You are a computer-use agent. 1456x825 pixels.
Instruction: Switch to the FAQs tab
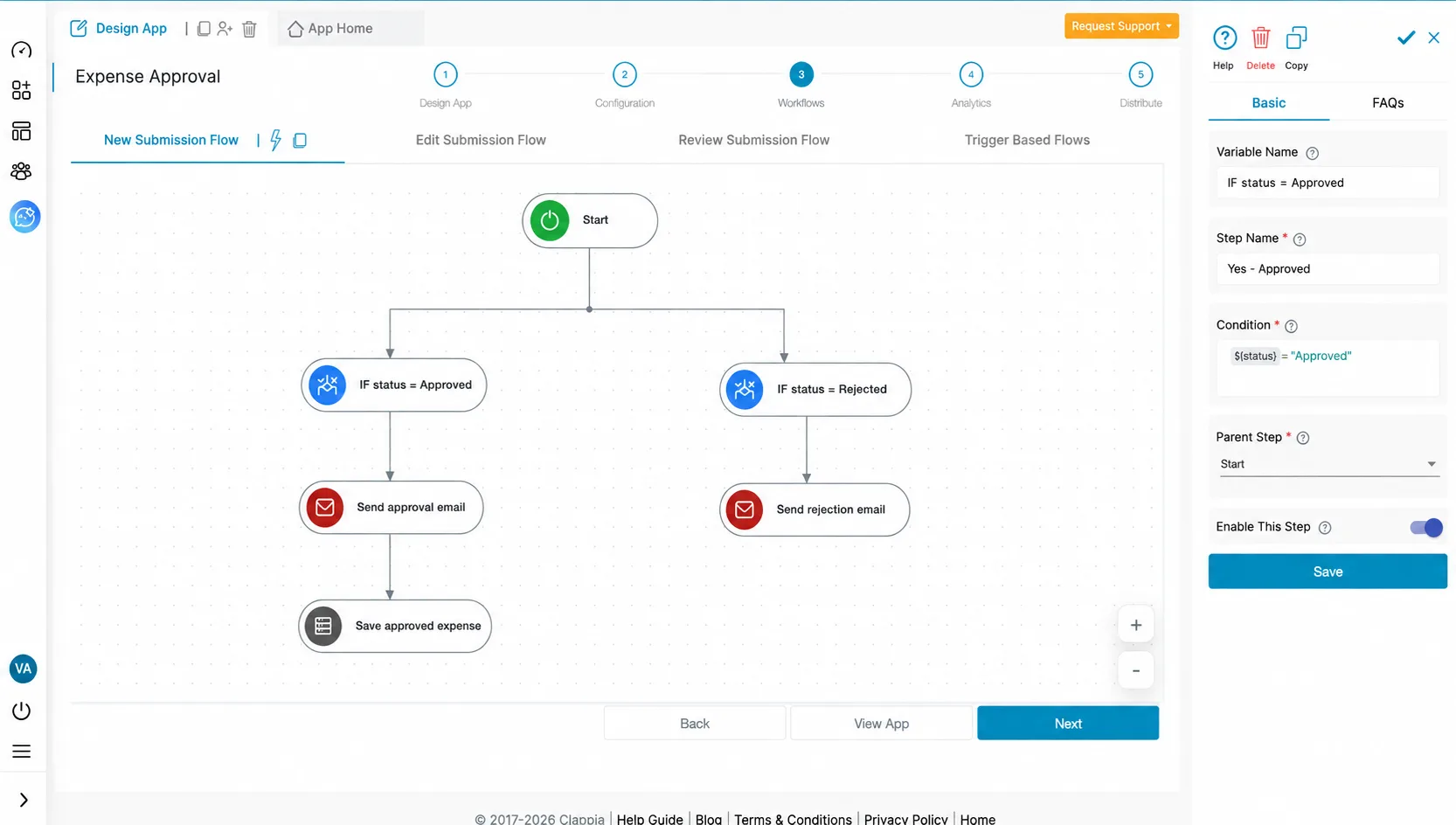[x=1388, y=103]
